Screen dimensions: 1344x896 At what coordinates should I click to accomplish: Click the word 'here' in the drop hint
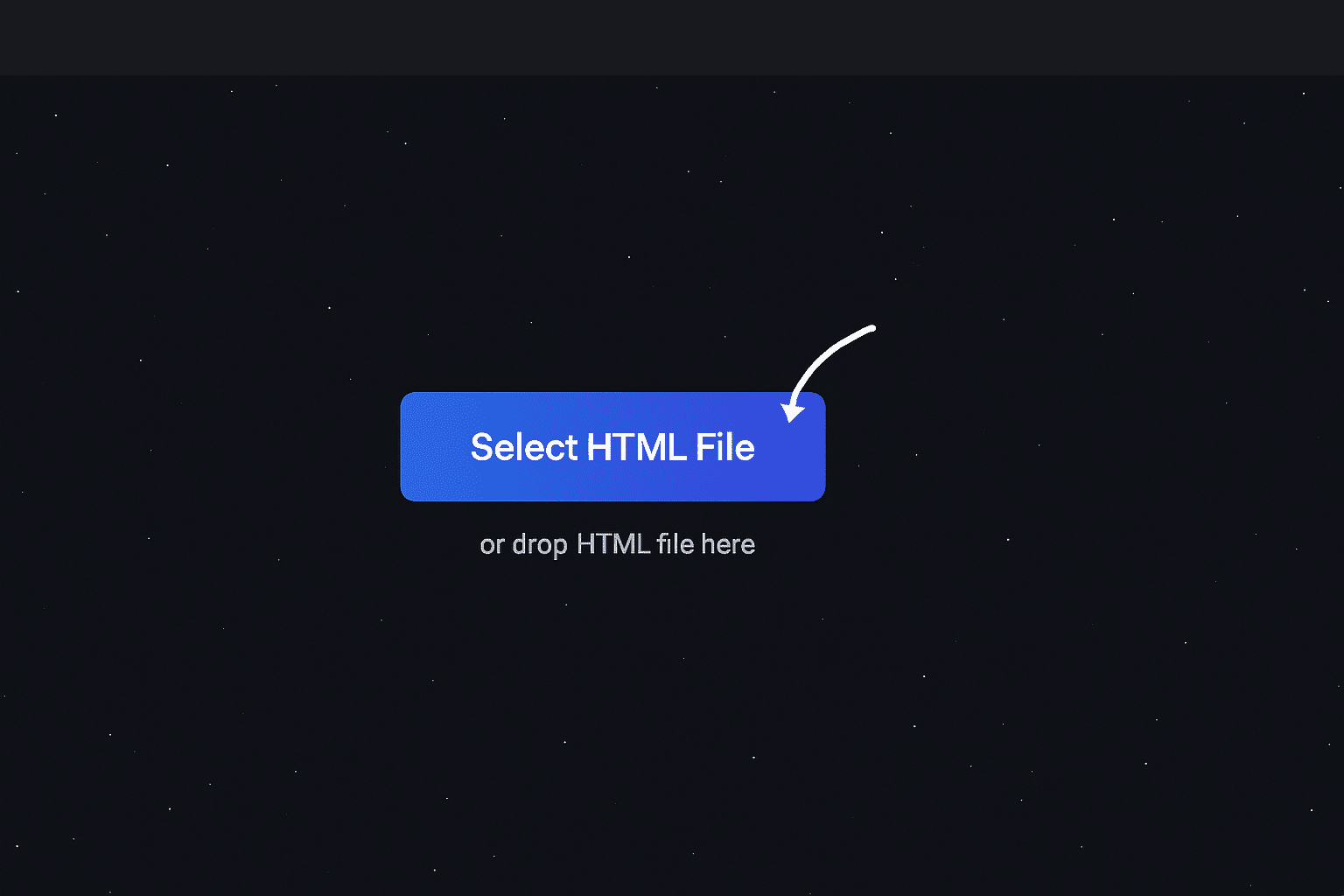pos(728,543)
